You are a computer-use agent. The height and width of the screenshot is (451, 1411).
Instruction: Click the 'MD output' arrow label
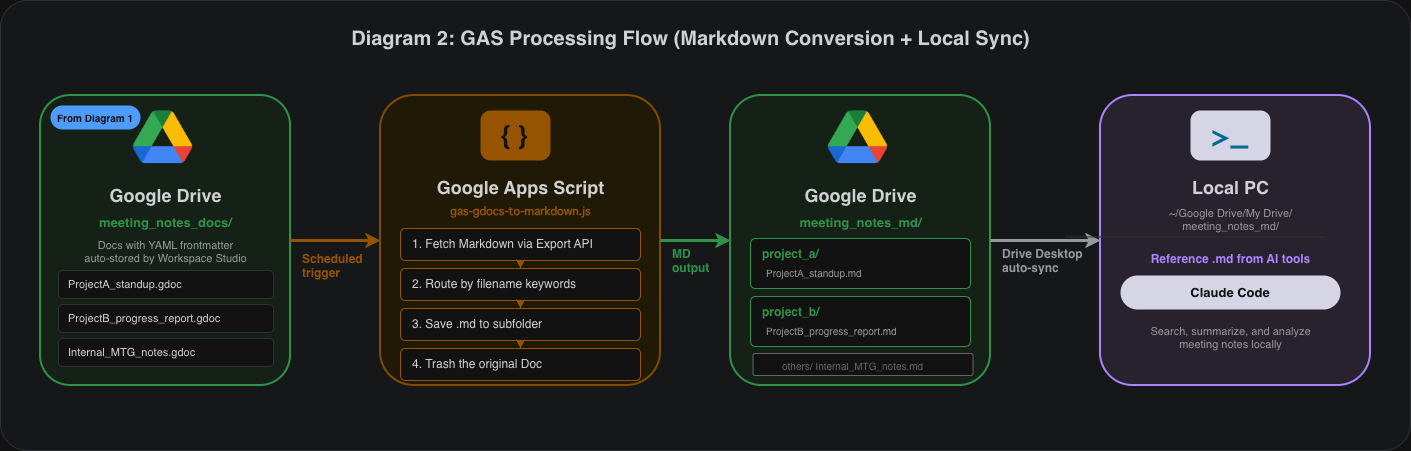click(690, 261)
